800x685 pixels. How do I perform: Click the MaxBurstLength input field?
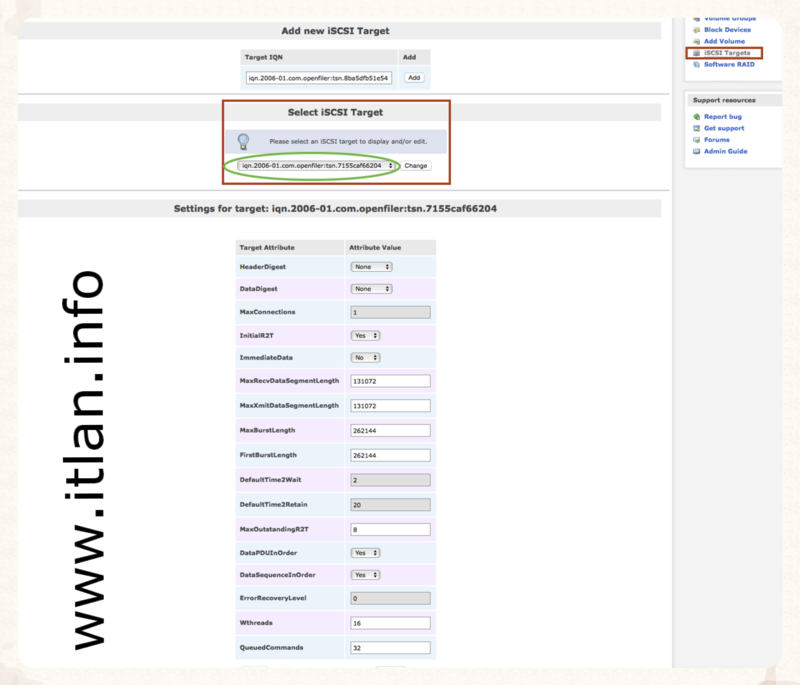pyautogui.click(x=390, y=430)
